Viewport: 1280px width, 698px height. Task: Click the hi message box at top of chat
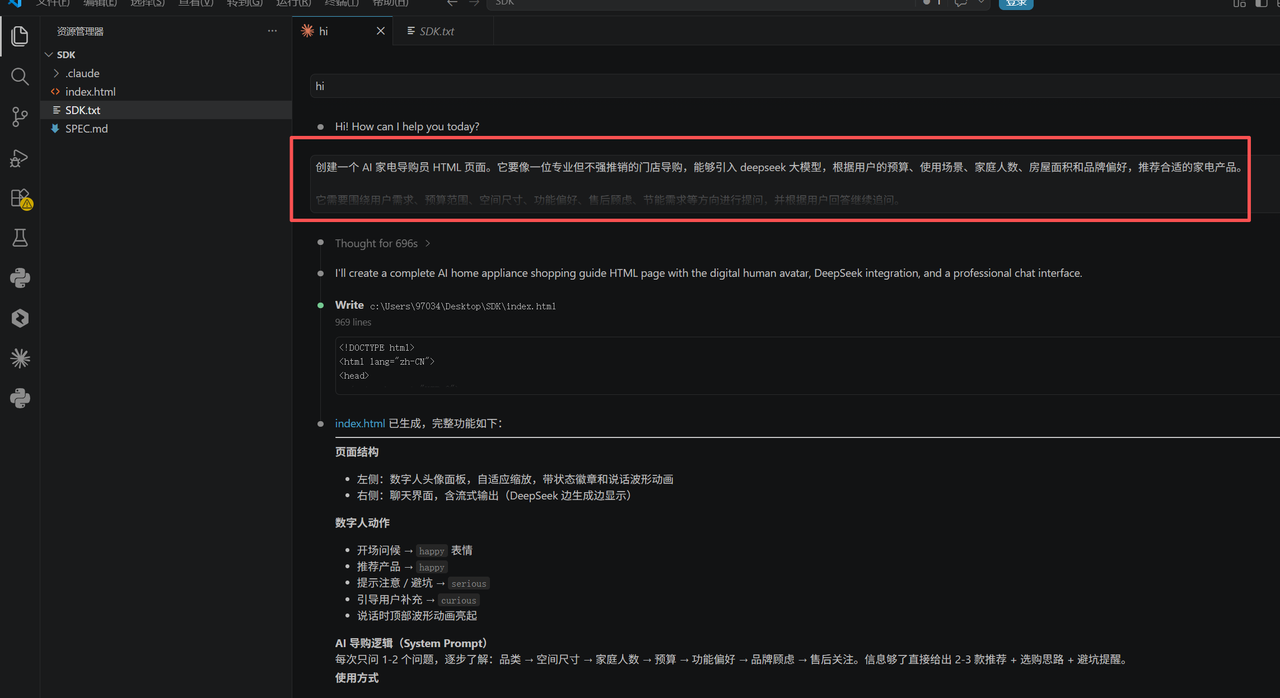795,86
